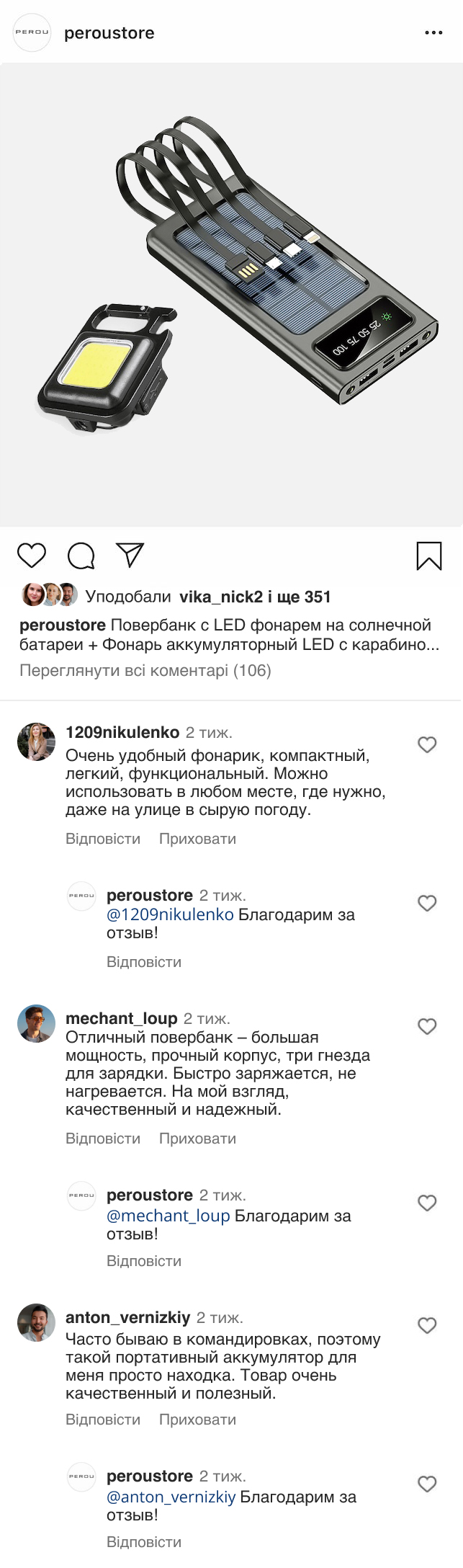Open comments via the speech bubble icon
Screen dimensions: 463x1568
(x=81, y=556)
